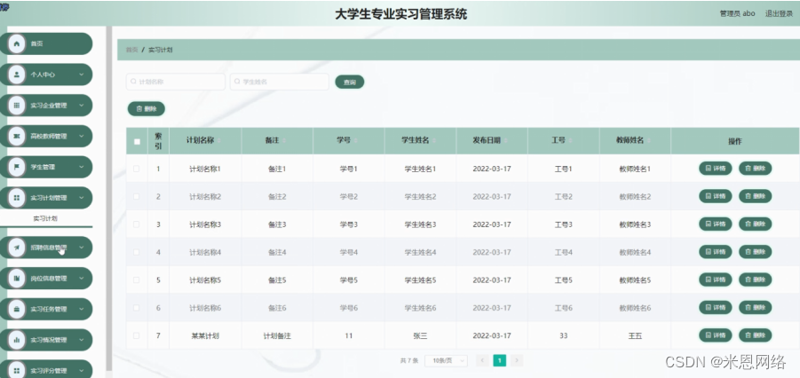Go to the previous page arrow
The height and width of the screenshot is (378, 800).
pos(482,361)
